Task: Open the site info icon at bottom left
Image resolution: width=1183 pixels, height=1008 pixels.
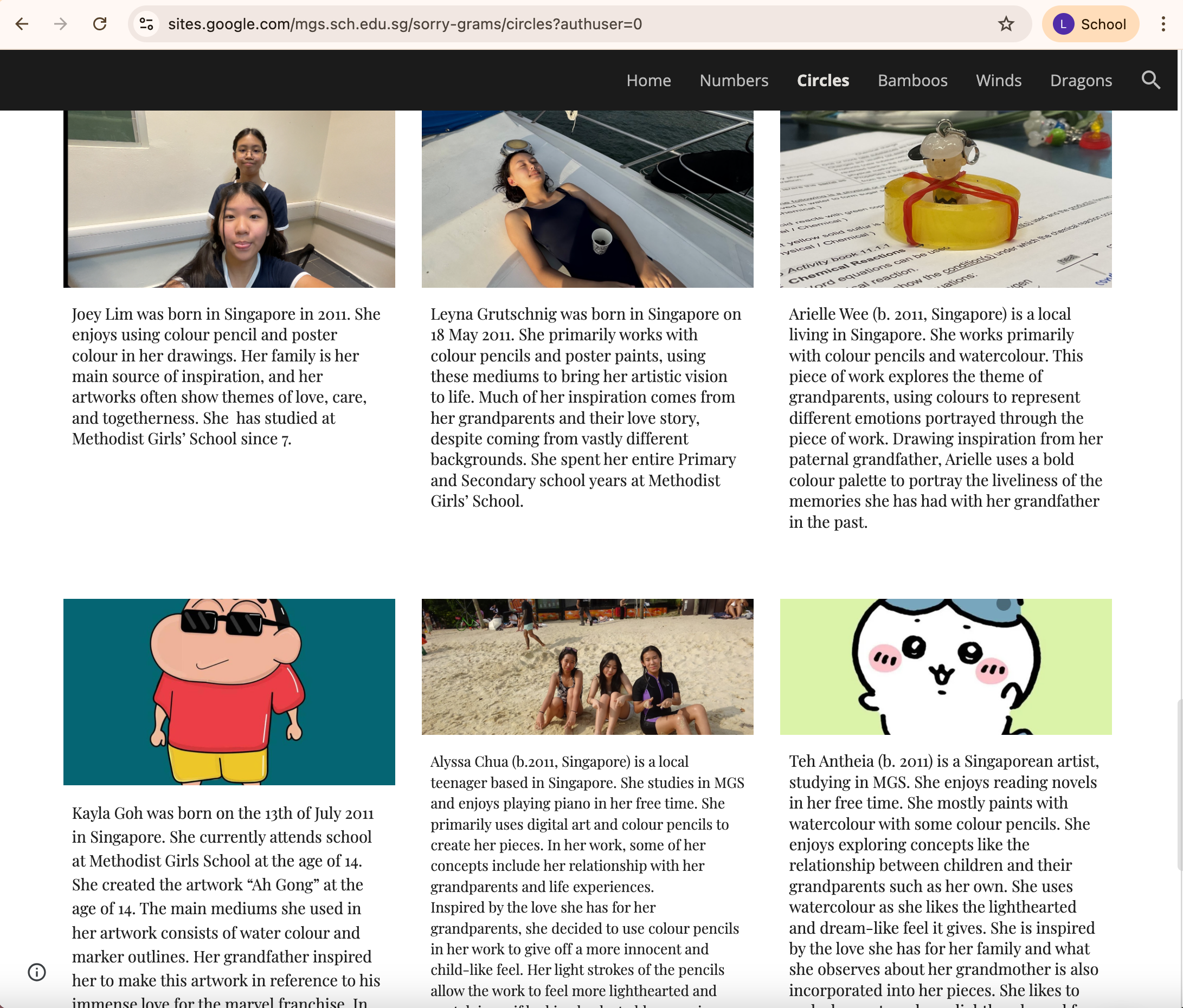Action: point(37,972)
